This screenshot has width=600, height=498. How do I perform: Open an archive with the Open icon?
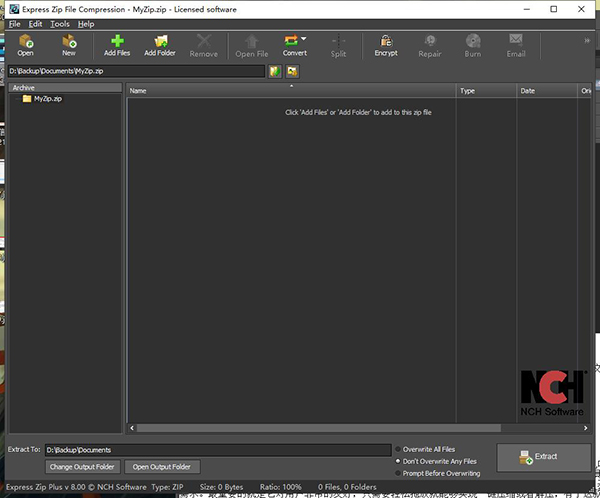(x=26, y=46)
